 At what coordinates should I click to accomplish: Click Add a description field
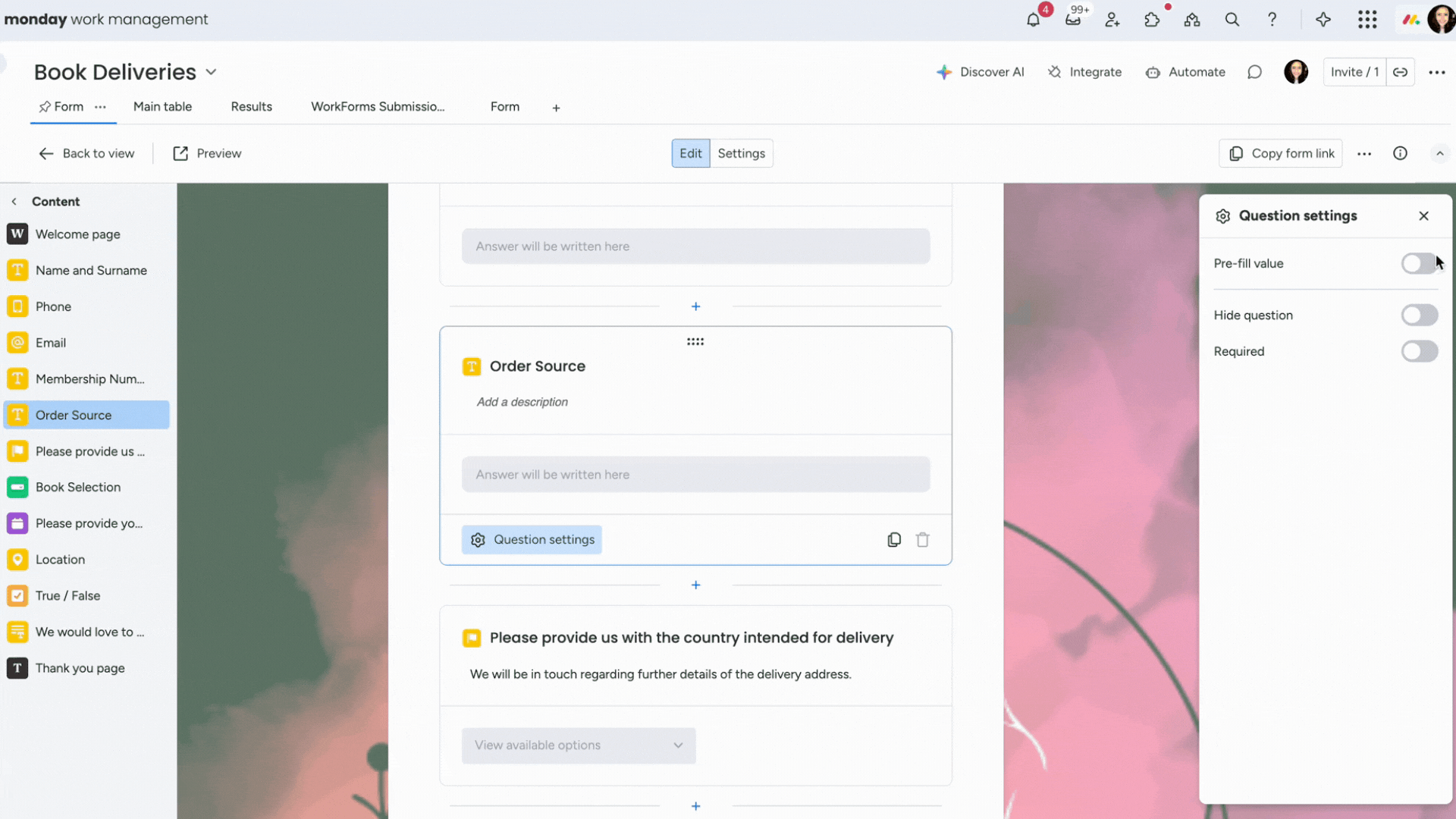click(x=522, y=402)
